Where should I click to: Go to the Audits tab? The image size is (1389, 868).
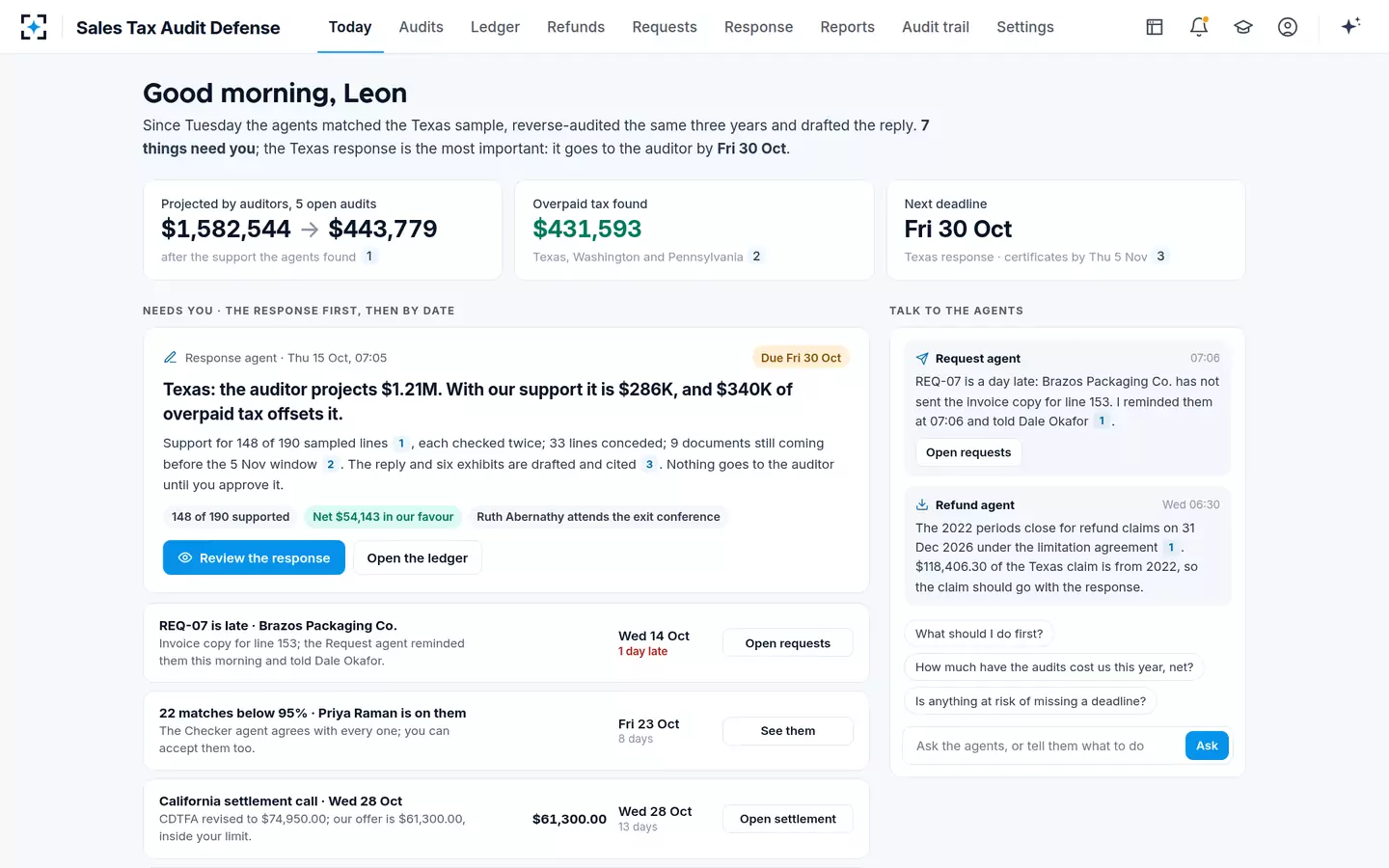pyautogui.click(x=422, y=27)
